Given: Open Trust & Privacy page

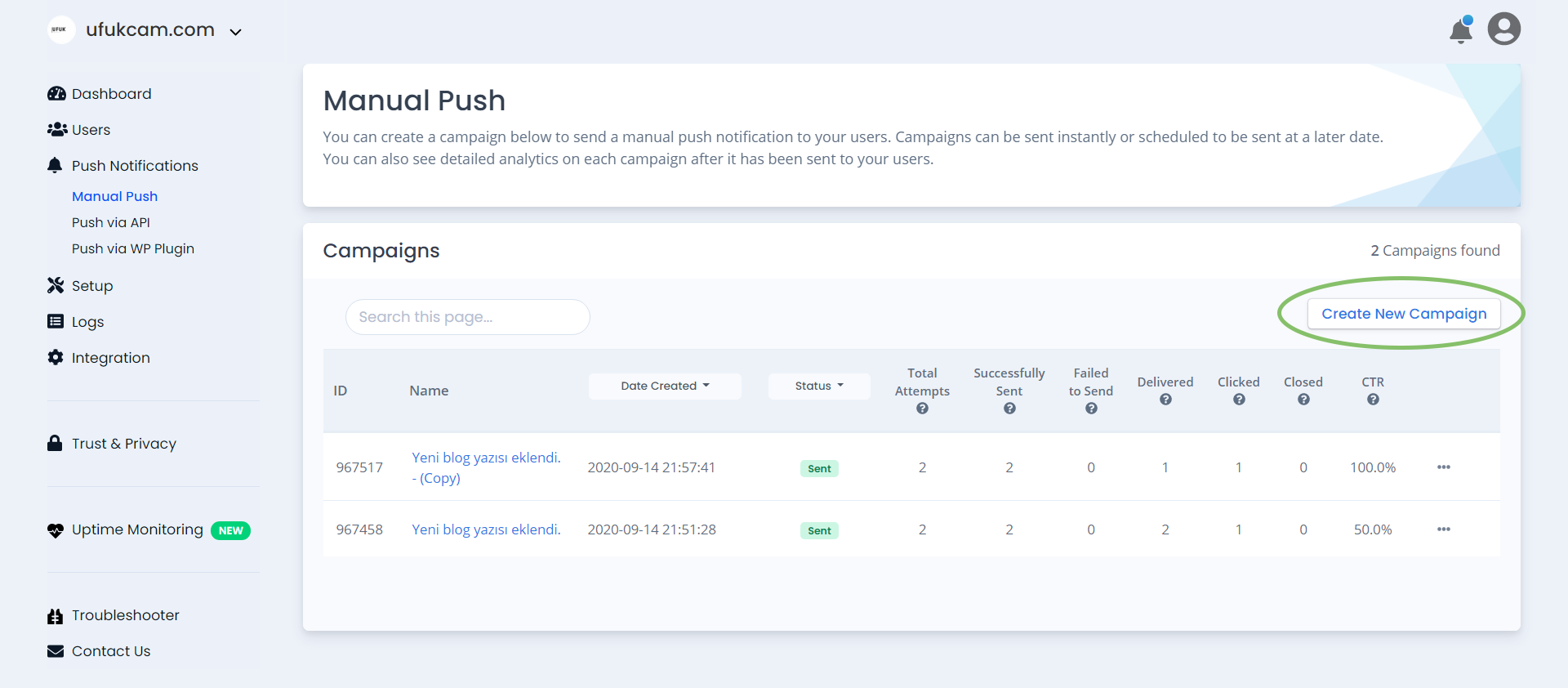Looking at the screenshot, I should [x=124, y=444].
